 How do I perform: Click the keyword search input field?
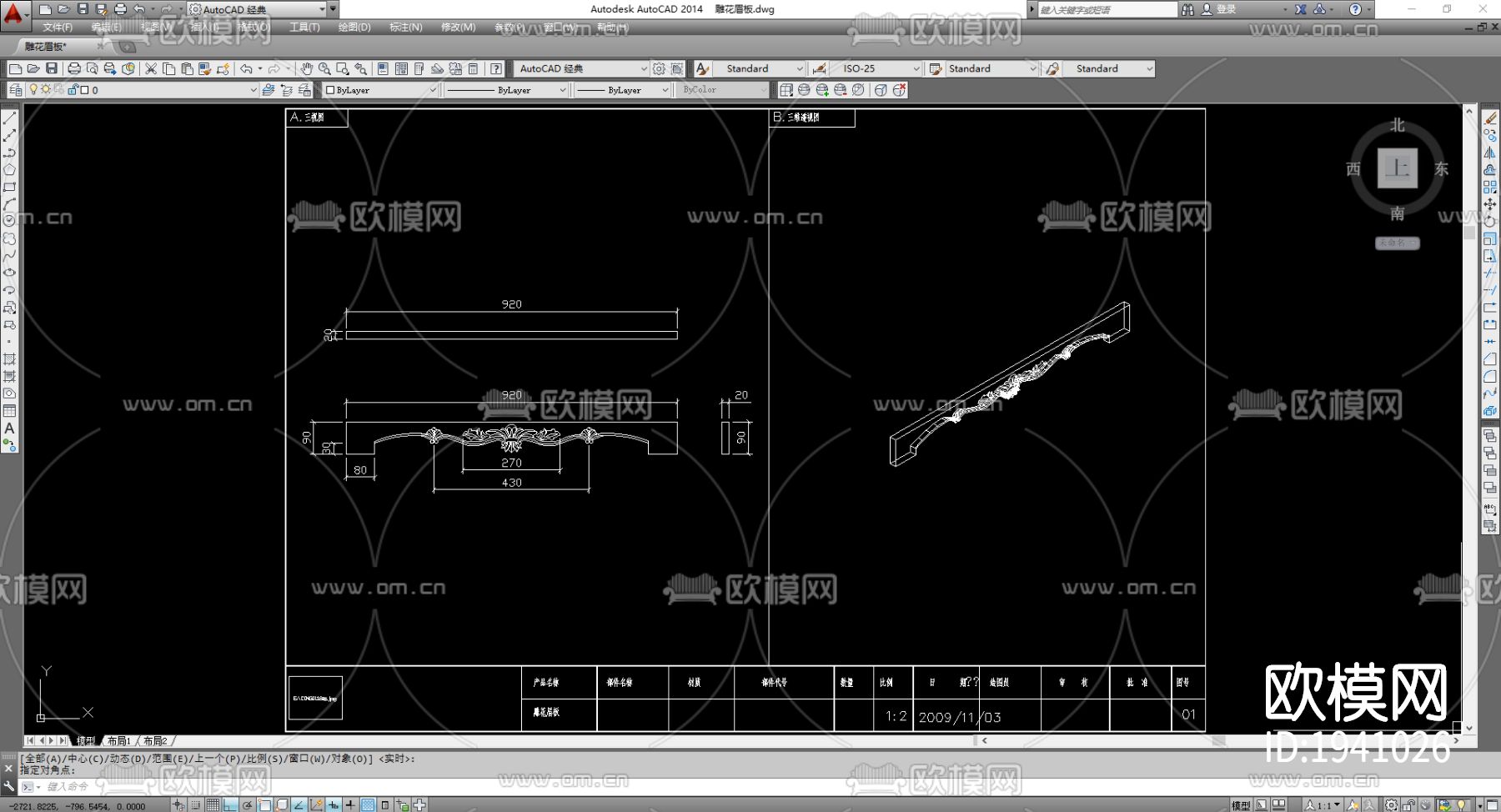tap(1107, 9)
